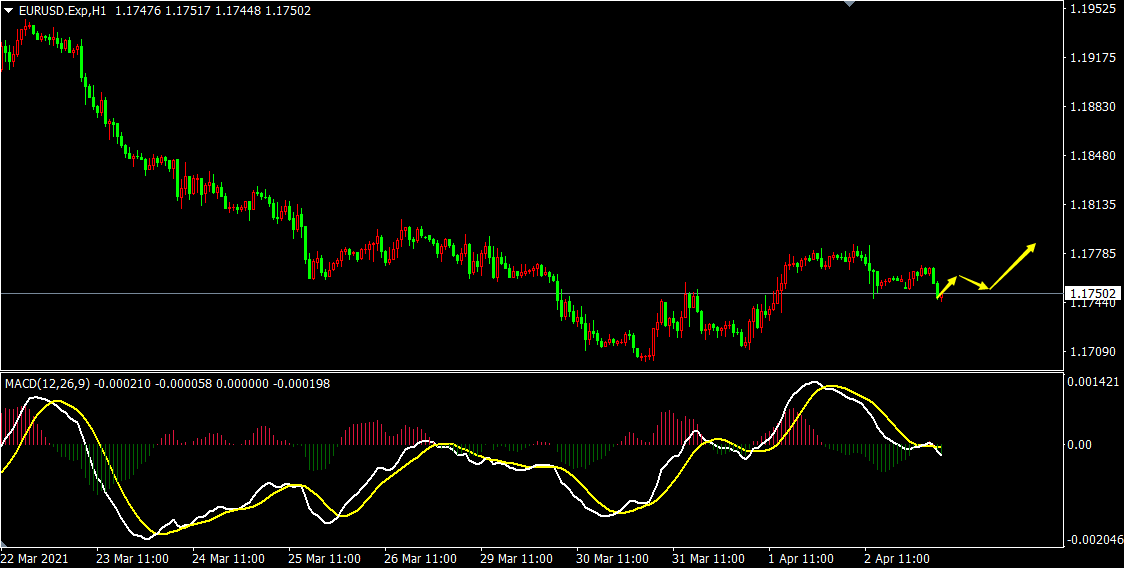
Task: Click the 31 Mar 11:00 time label
Action: coord(709,558)
